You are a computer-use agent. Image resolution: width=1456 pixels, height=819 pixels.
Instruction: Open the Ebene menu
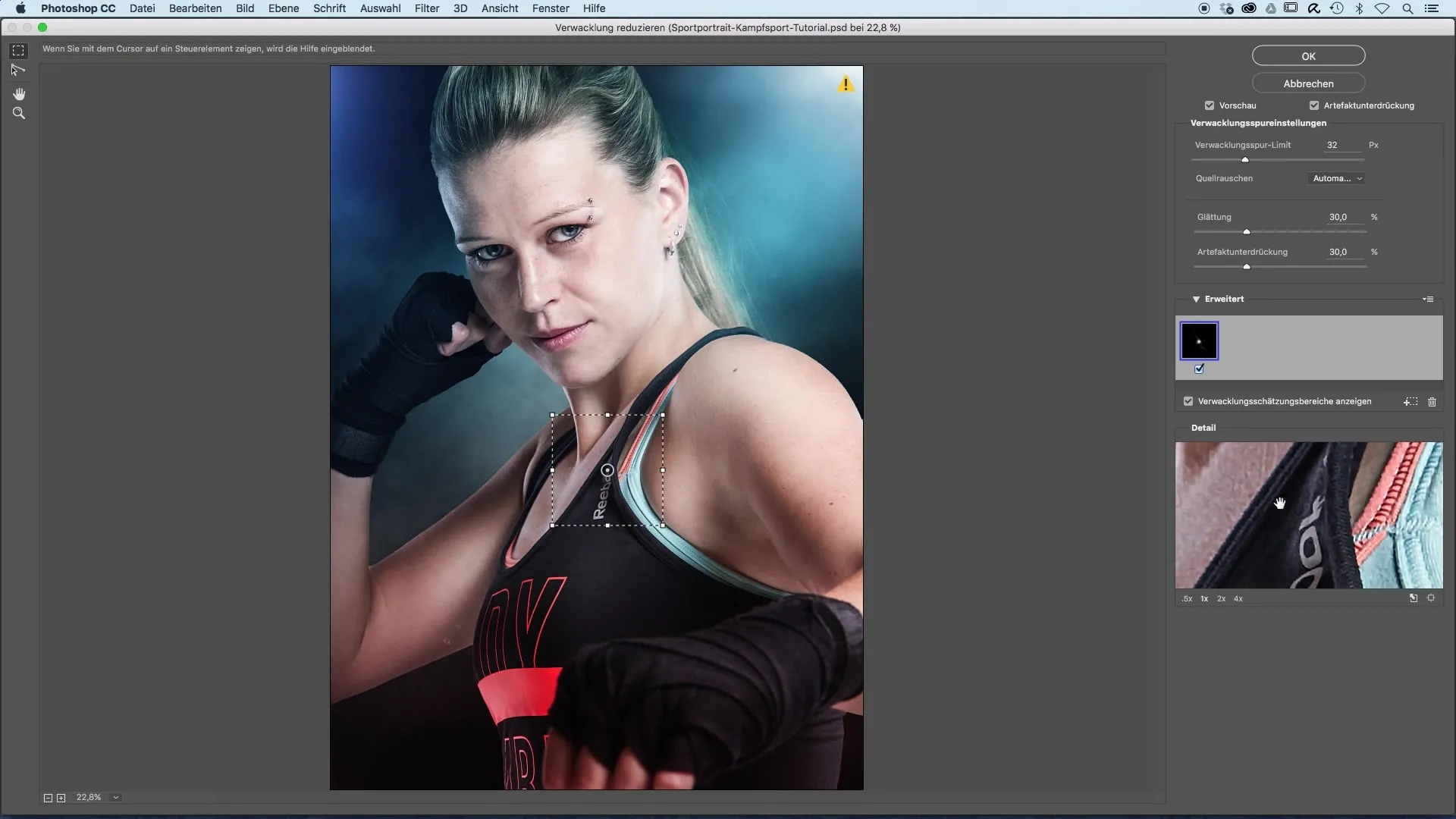[283, 8]
